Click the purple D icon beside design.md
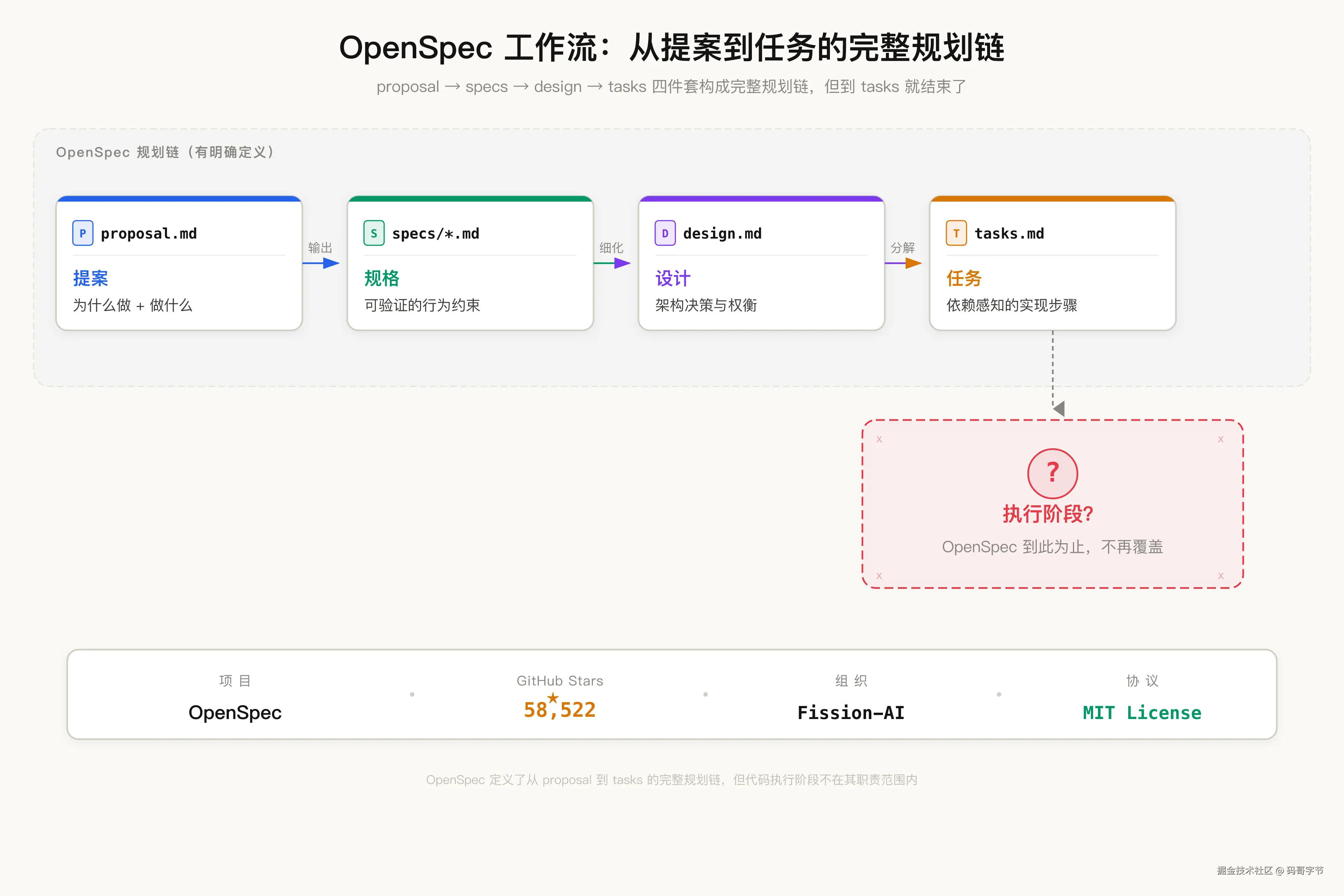The image size is (1344, 896). tap(665, 233)
